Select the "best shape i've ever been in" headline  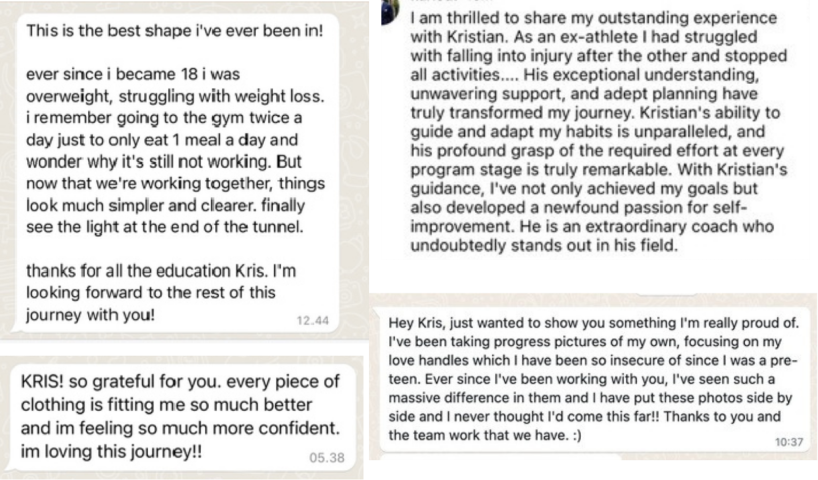175,31
